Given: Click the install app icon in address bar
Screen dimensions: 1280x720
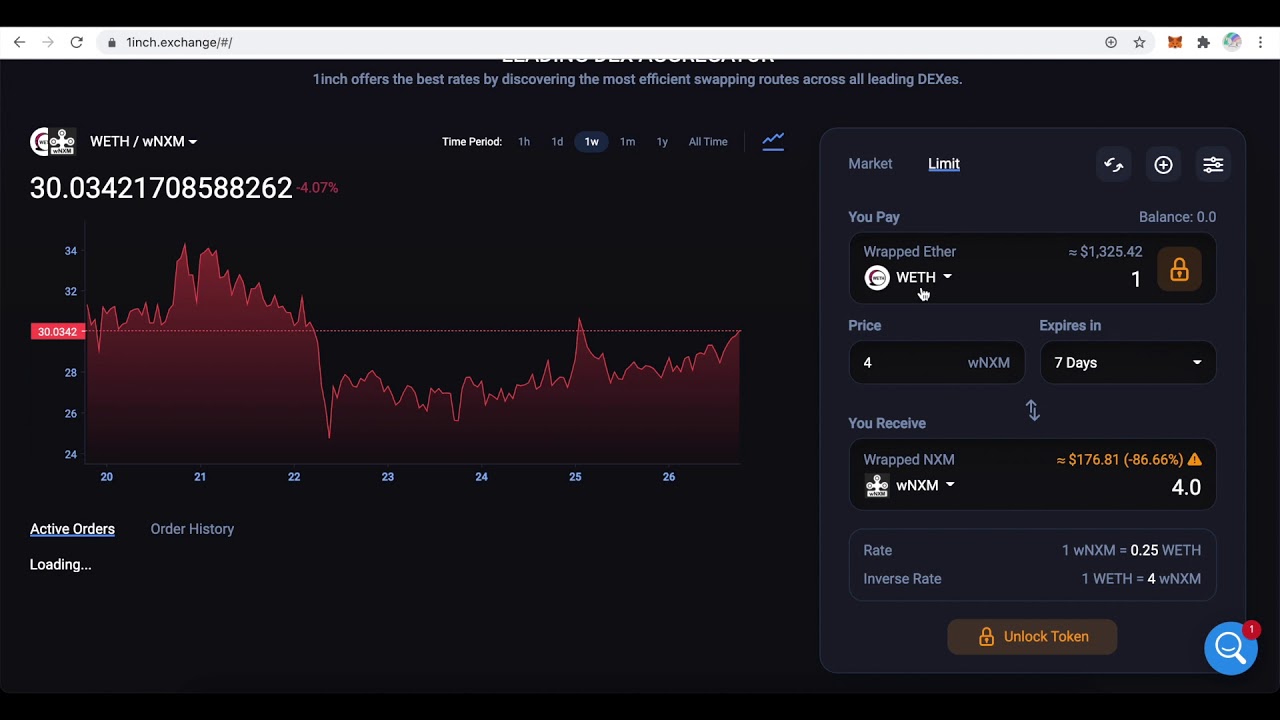Looking at the screenshot, I should [x=1111, y=42].
